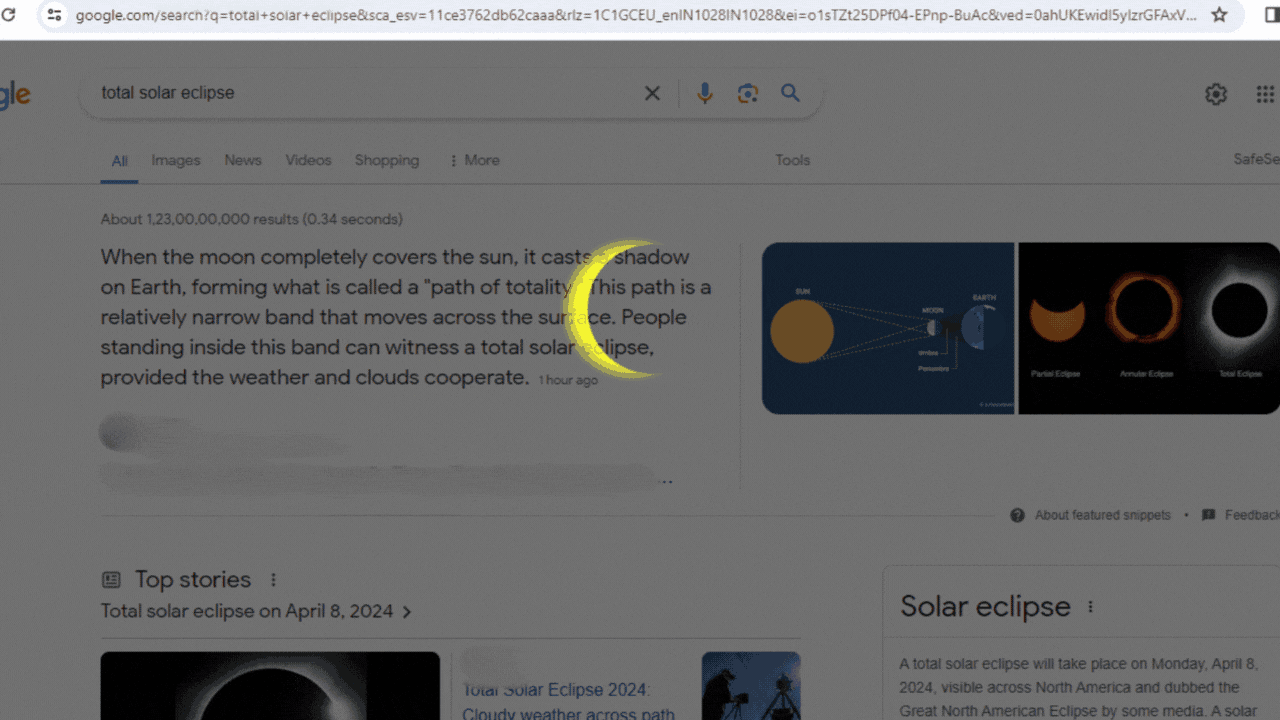Open partial, annular, total eclipse comparison image

pyautogui.click(x=1149, y=328)
